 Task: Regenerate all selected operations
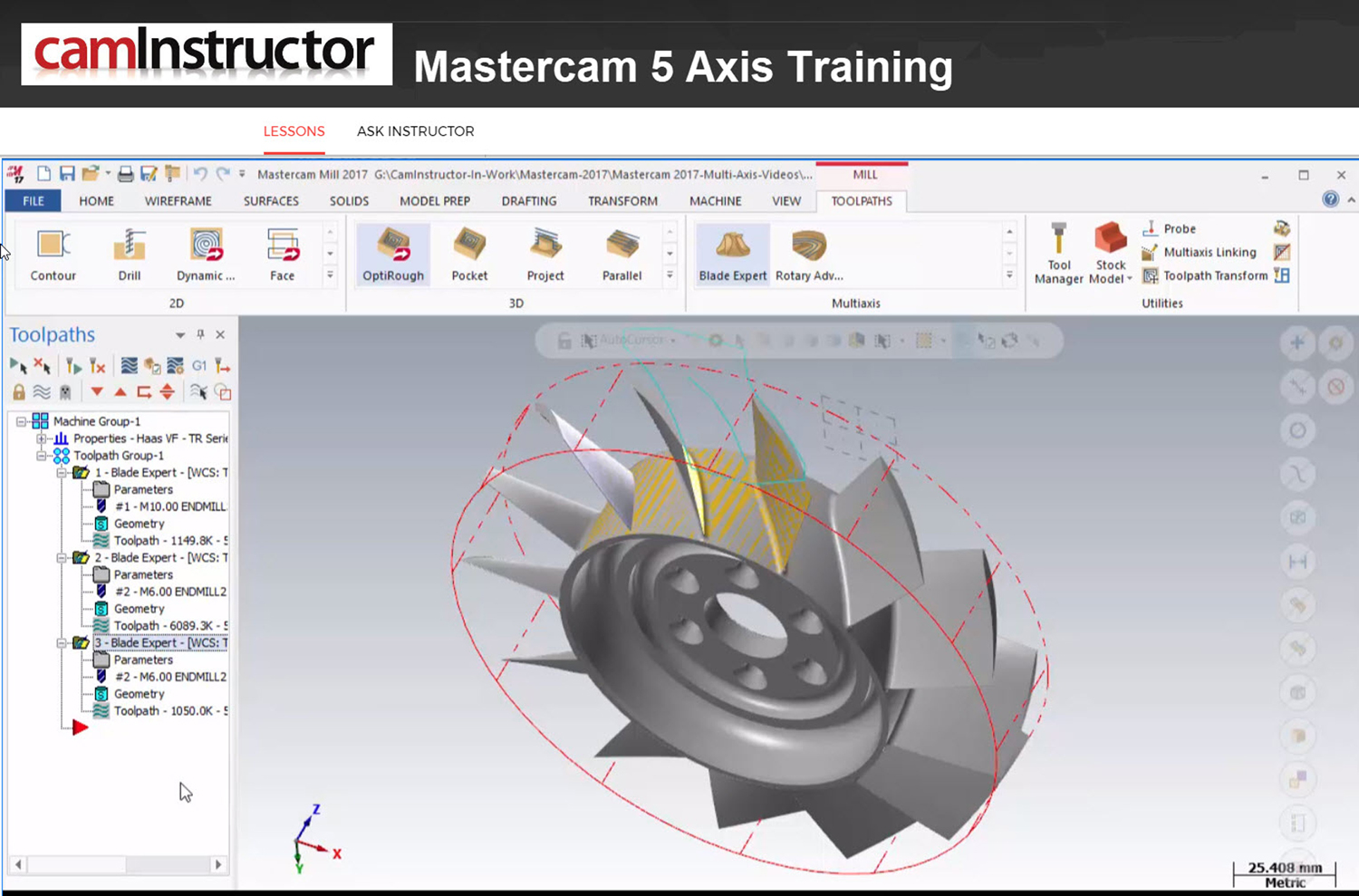(73, 366)
